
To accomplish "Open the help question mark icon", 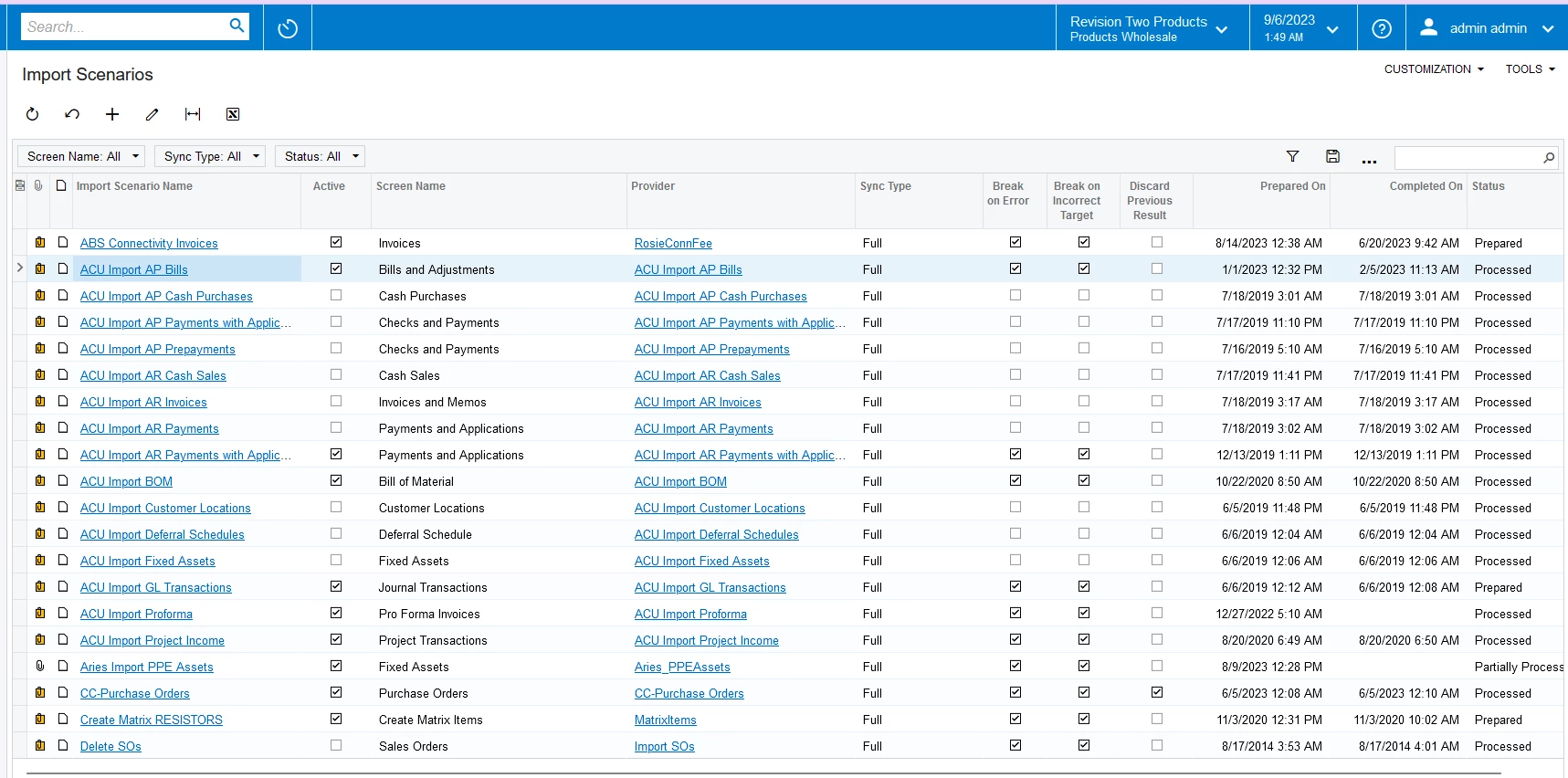I will point(1382,29).
